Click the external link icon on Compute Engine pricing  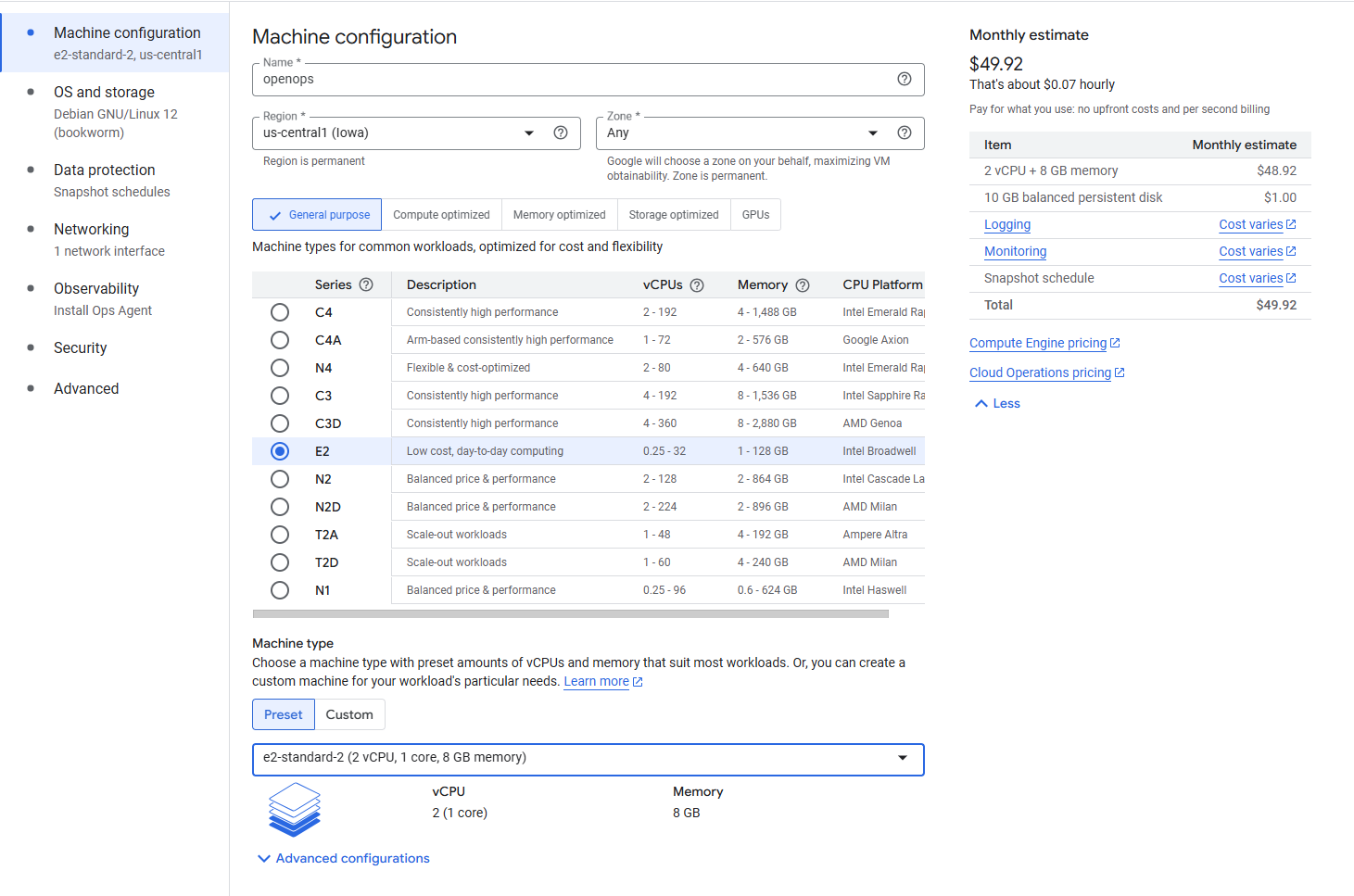point(1115,342)
